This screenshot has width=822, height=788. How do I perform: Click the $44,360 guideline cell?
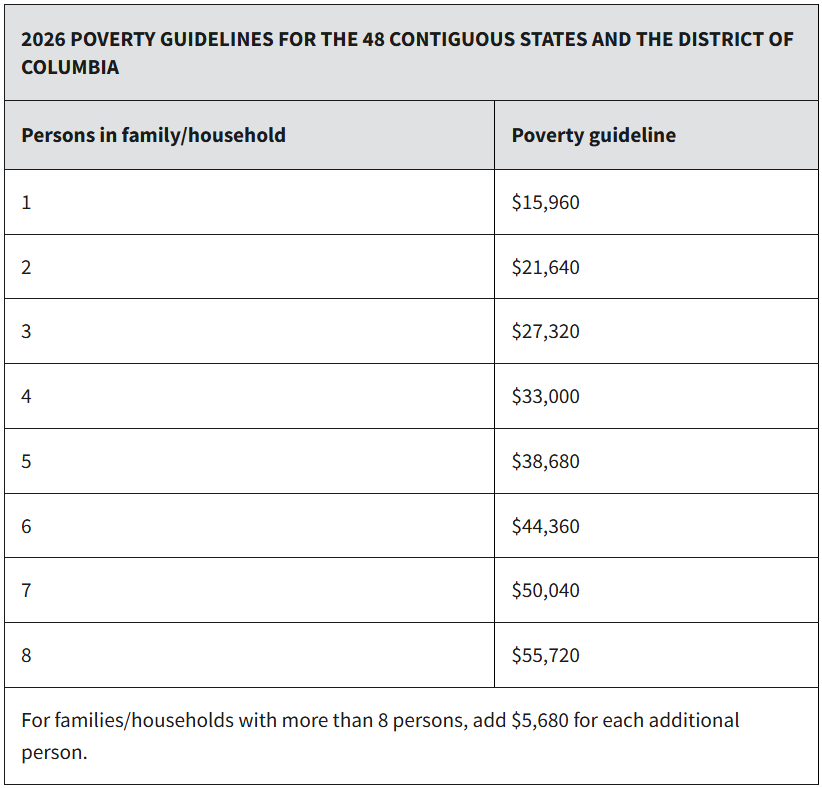545,526
